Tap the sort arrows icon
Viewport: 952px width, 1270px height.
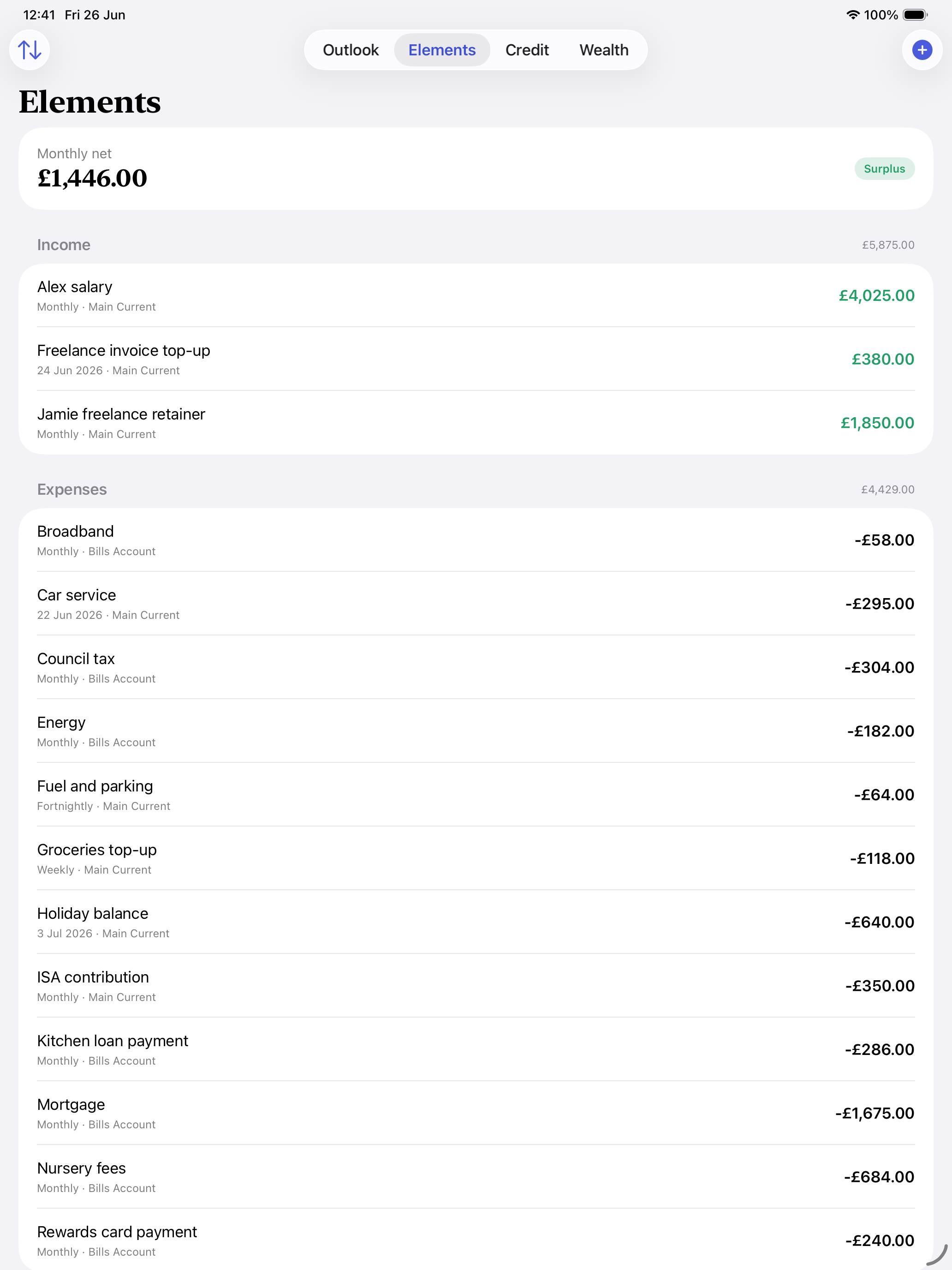(x=29, y=50)
